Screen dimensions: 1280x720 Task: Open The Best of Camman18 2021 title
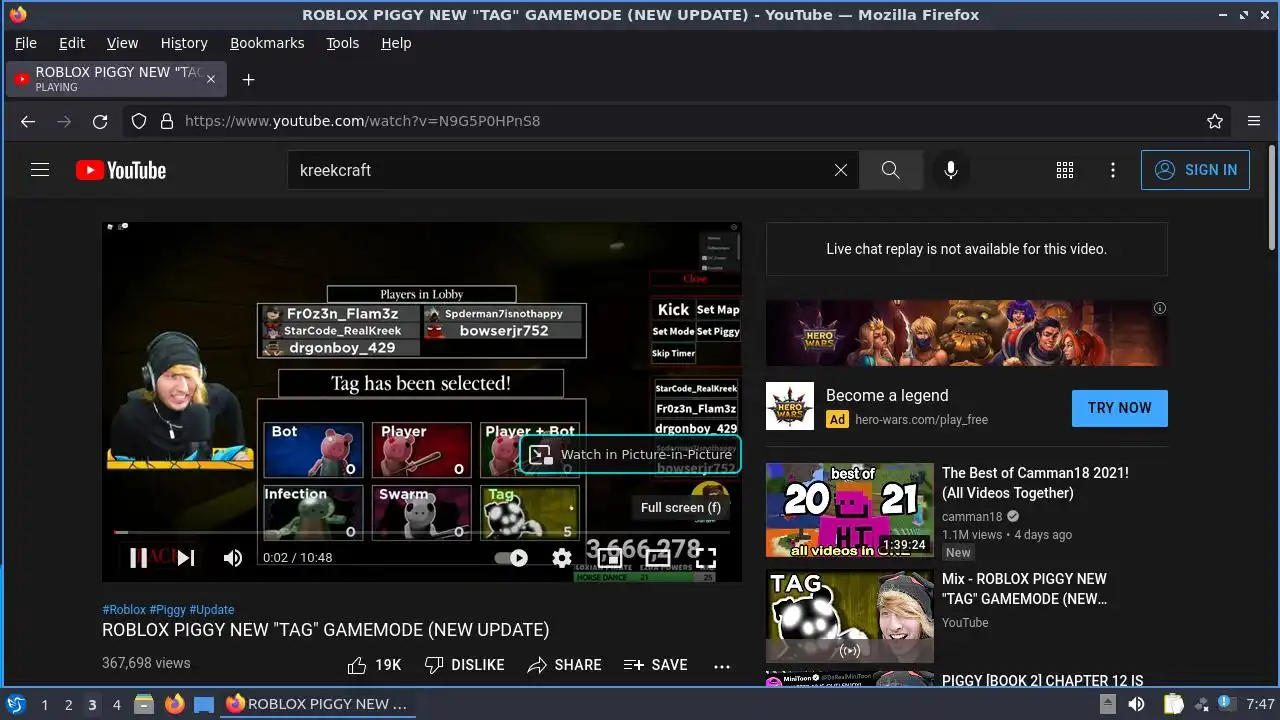(1035, 483)
